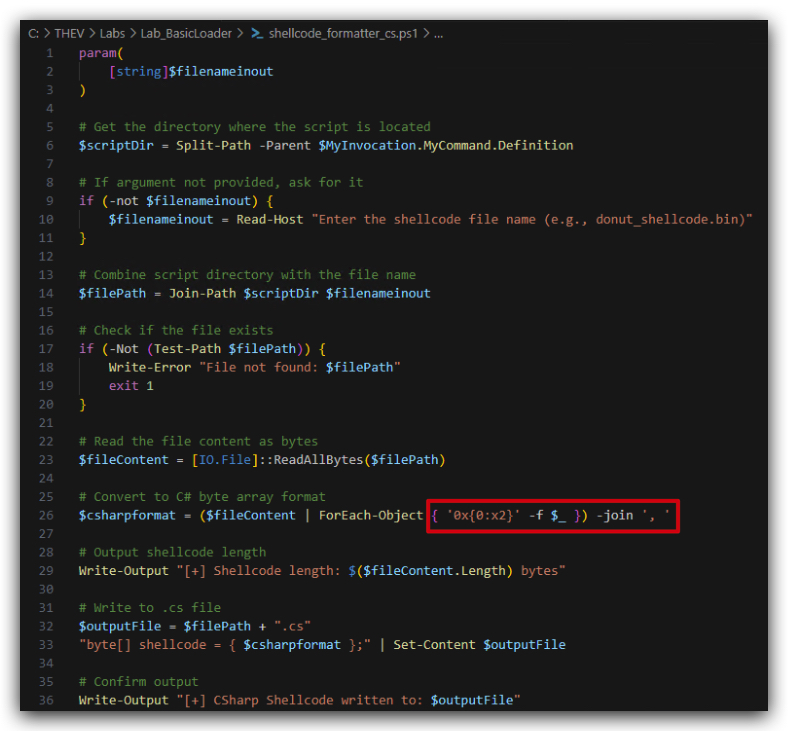Click '$outputFile' variable on line 32
The height and width of the screenshot is (731, 788).
pos(120,626)
